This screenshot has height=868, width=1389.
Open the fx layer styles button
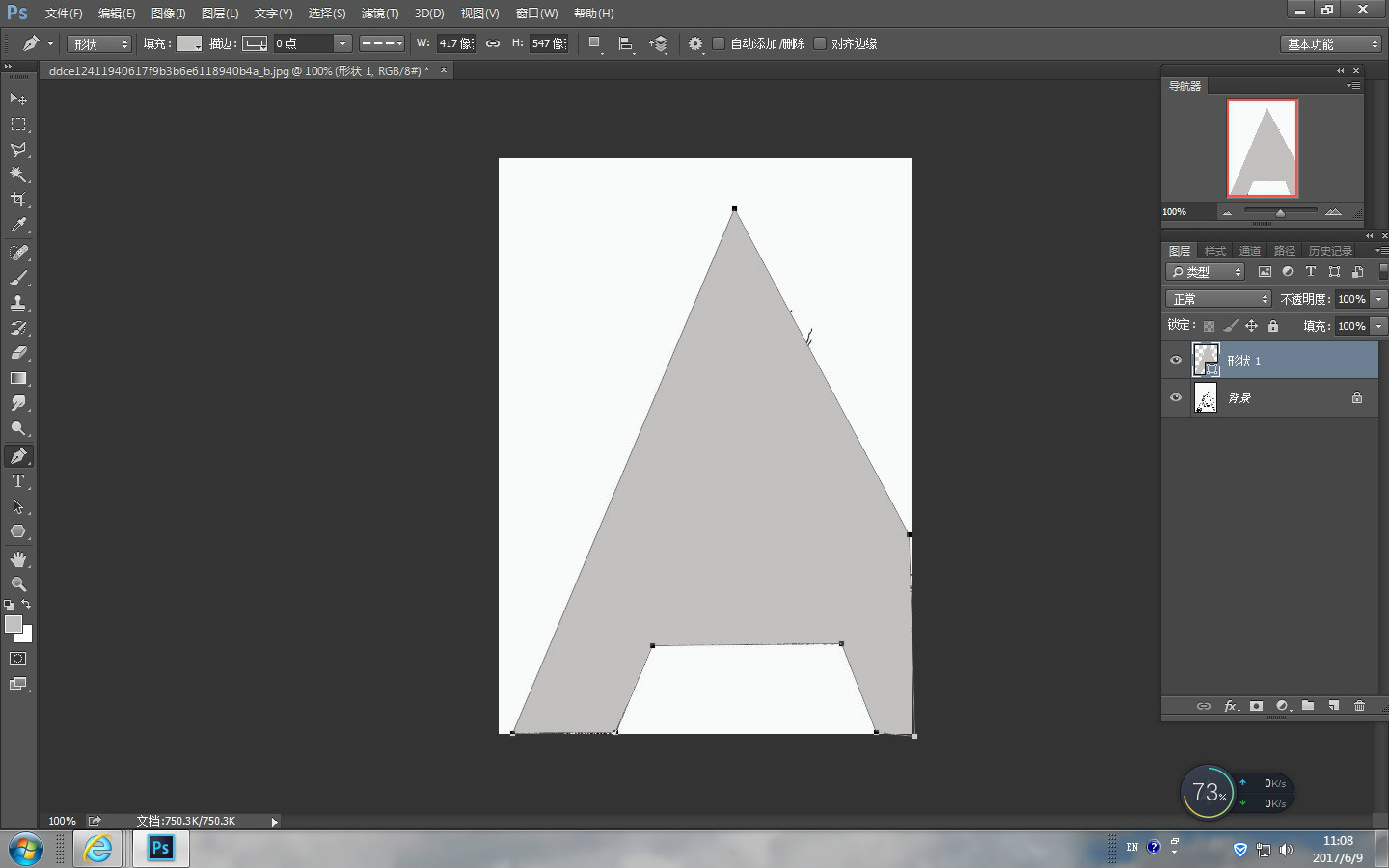(1231, 706)
